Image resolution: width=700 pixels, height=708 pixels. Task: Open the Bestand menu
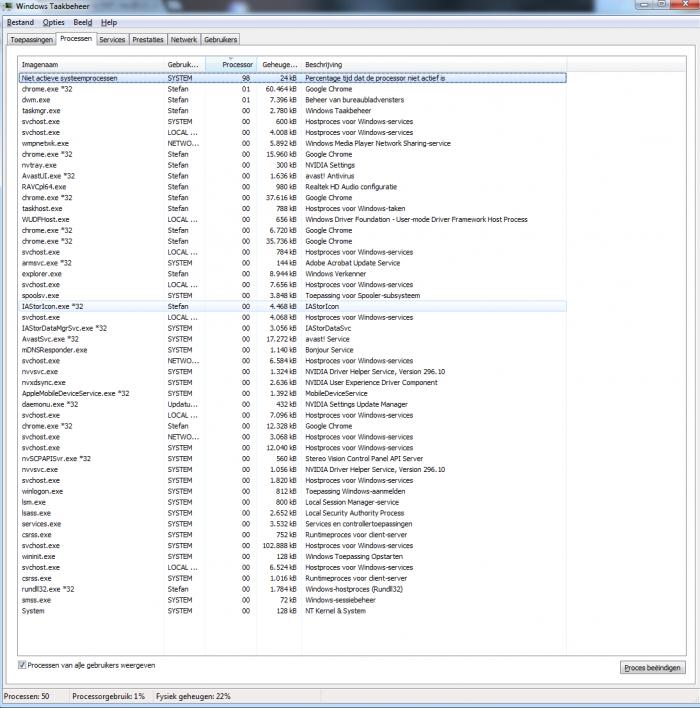point(20,23)
